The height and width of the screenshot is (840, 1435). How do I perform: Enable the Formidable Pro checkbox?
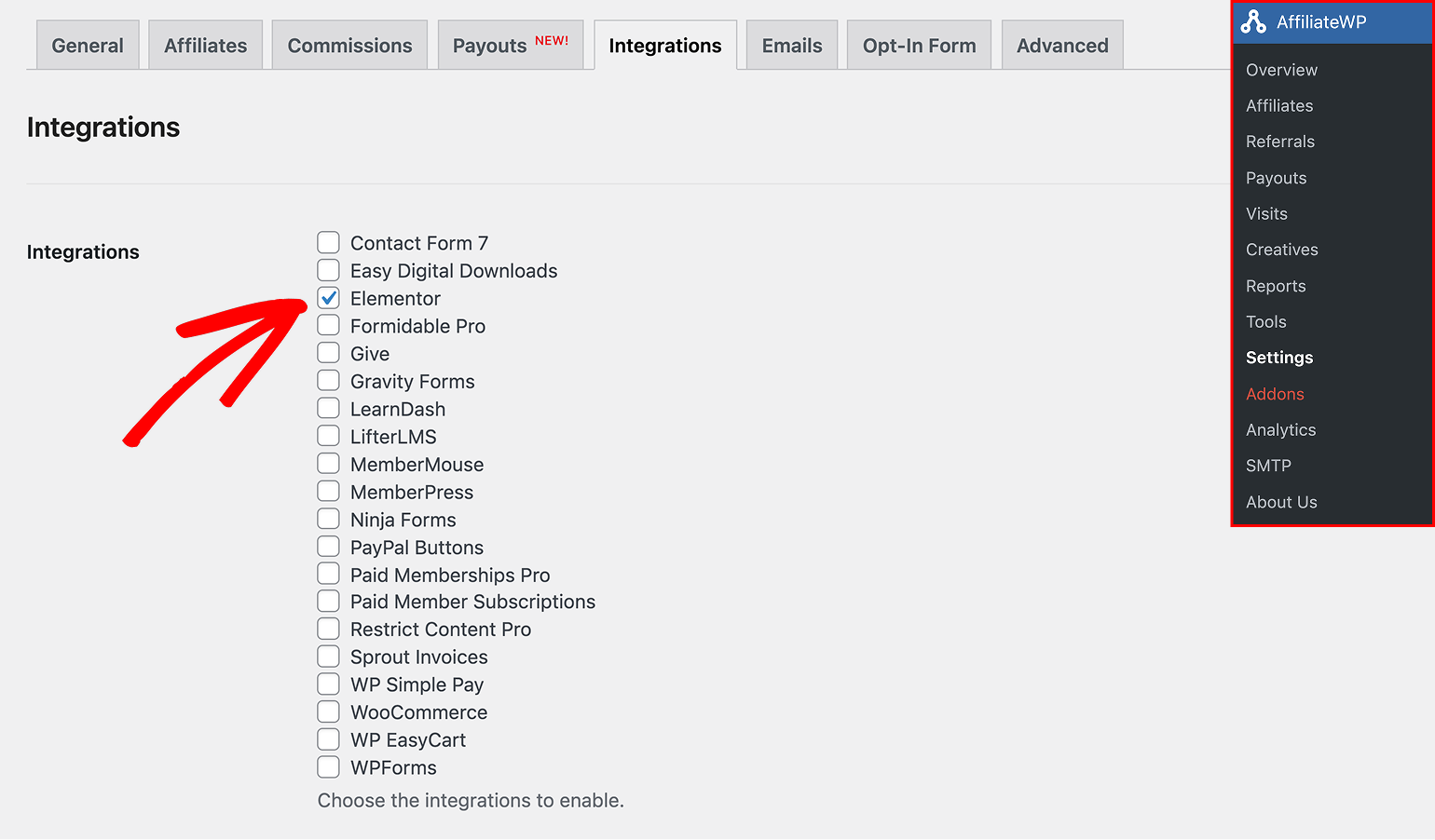pyautogui.click(x=328, y=325)
